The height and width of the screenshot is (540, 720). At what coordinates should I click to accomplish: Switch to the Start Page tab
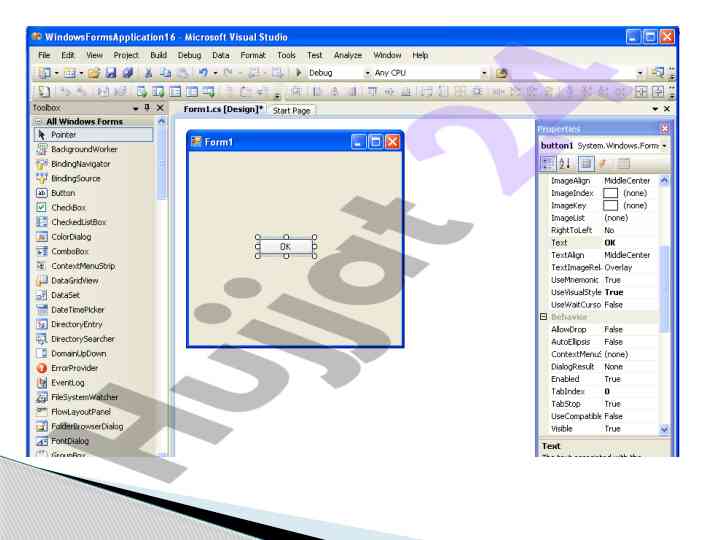pos(292,111)
